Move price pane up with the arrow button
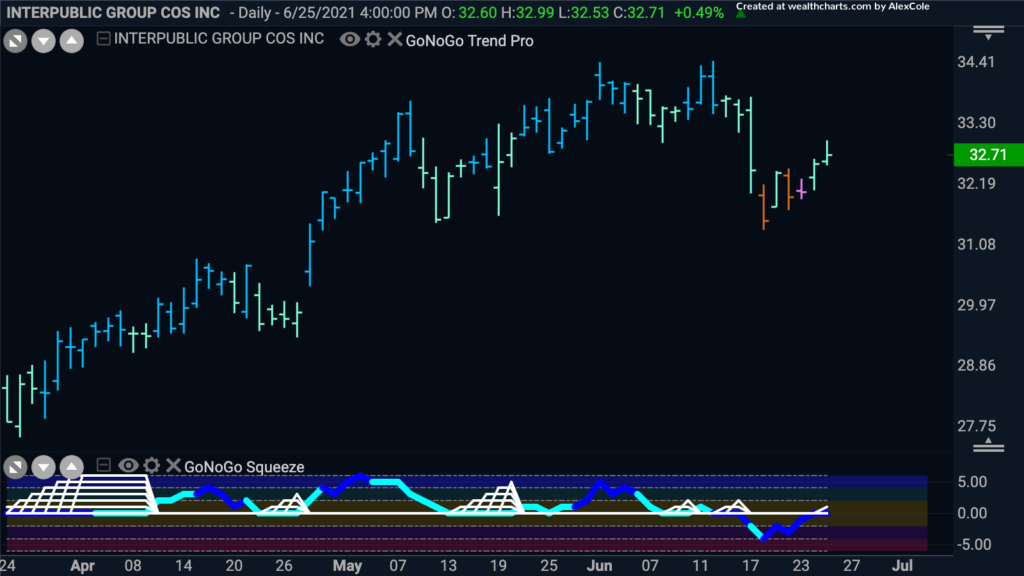Image resolution: width=1024 pixels, height=576 pixels. (x=72, y=41)
